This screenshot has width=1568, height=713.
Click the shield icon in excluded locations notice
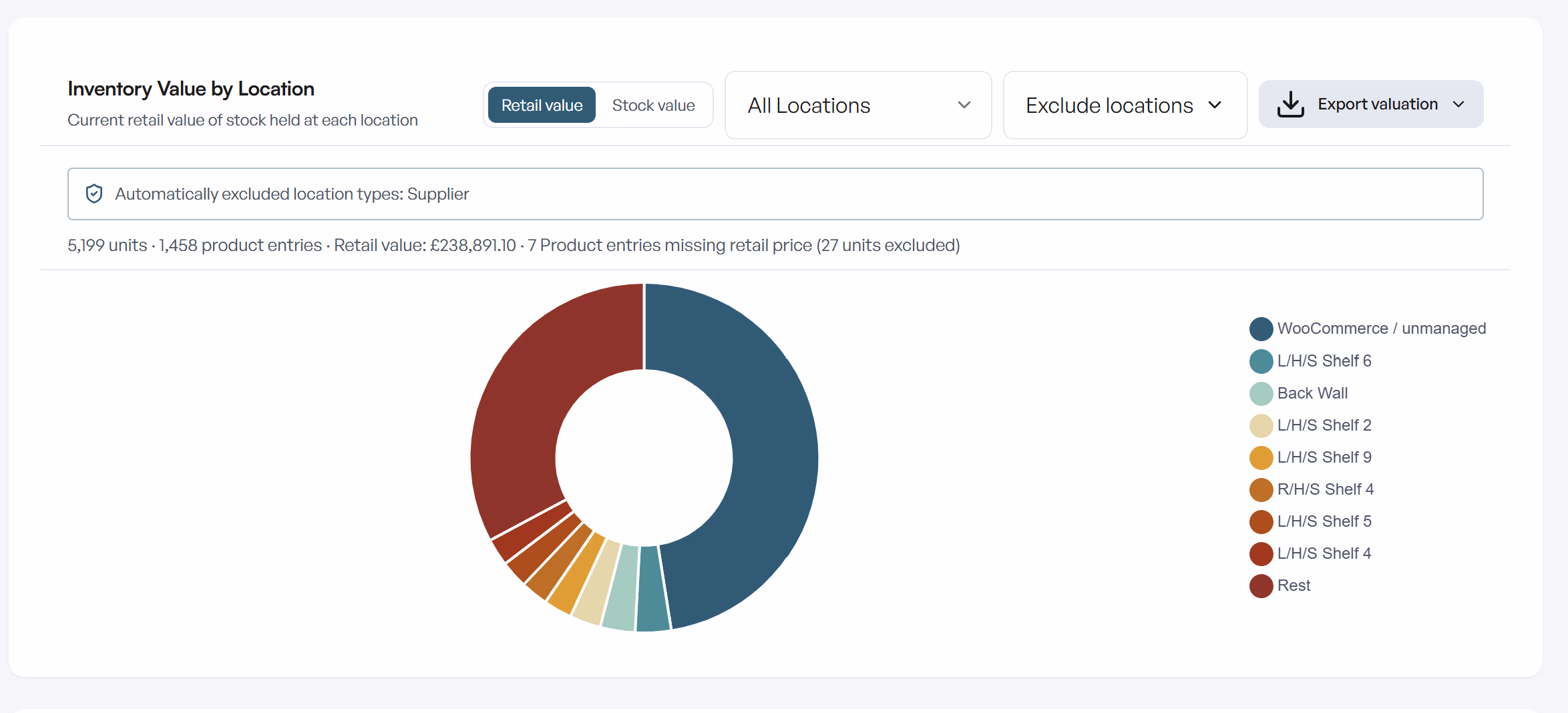[94, 194]
